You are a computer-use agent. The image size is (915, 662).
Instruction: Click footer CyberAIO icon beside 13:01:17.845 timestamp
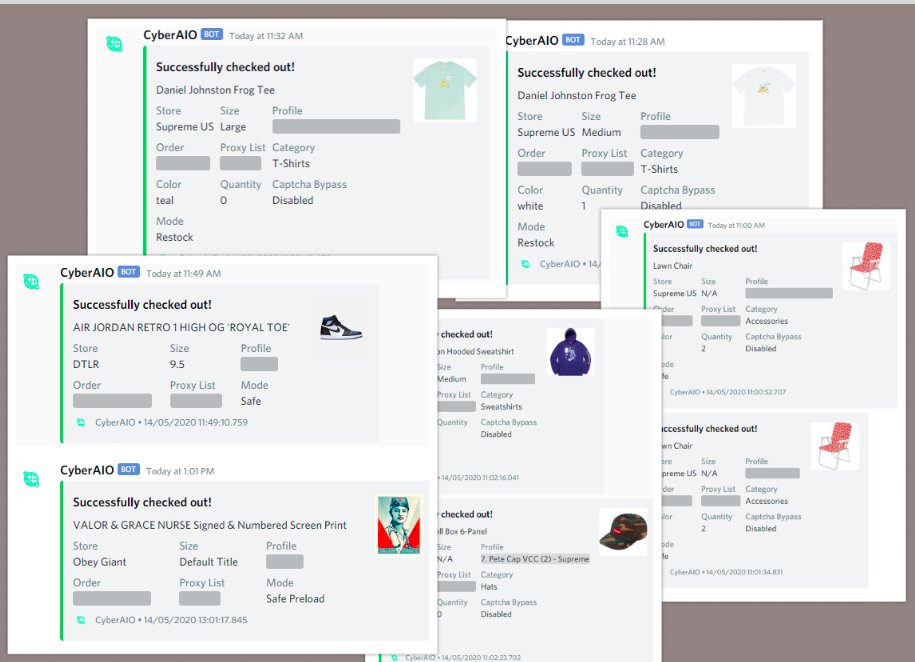point(81,620)
